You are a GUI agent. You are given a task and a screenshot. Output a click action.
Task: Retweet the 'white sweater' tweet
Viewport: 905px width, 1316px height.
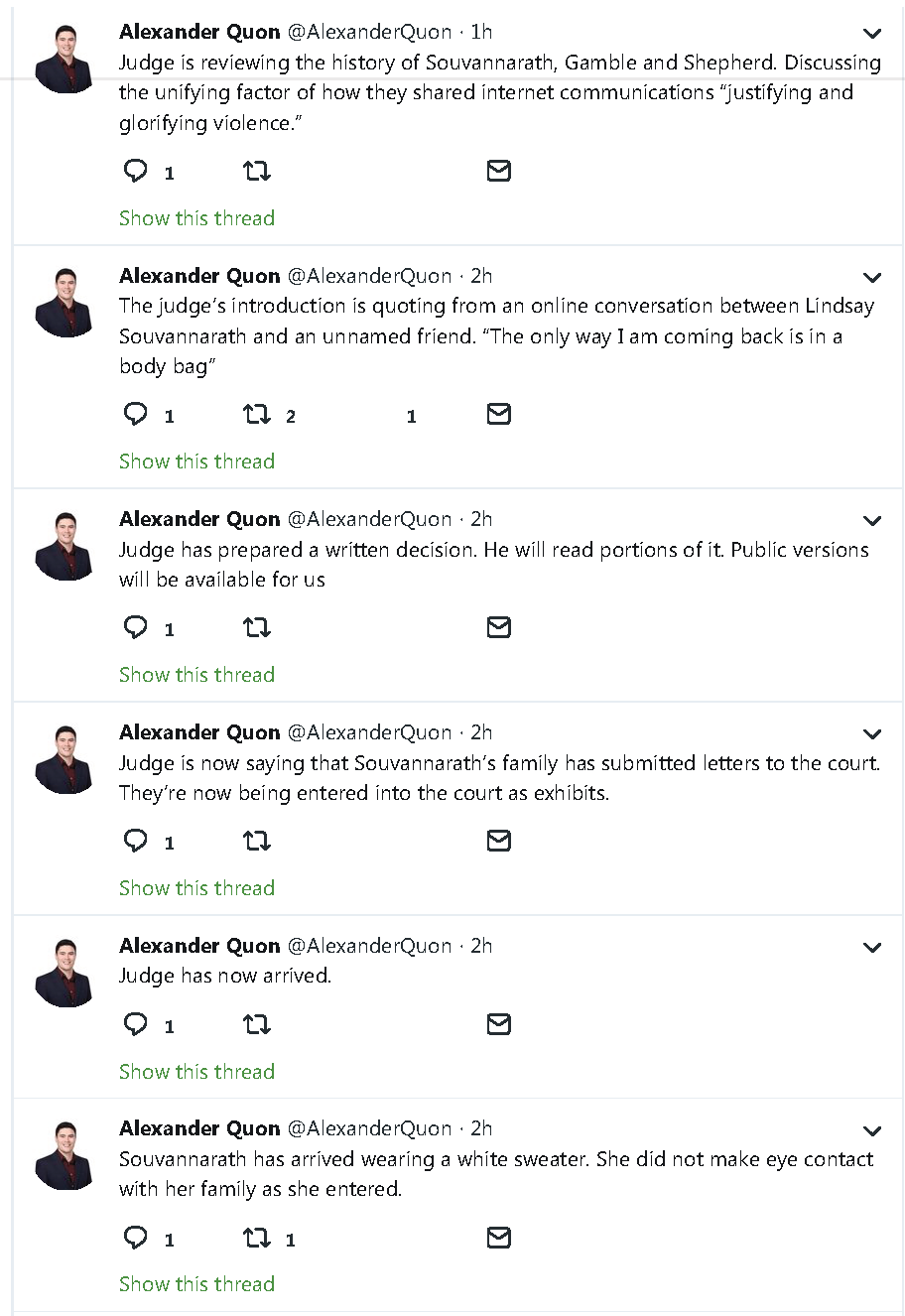pos(257,1238)
